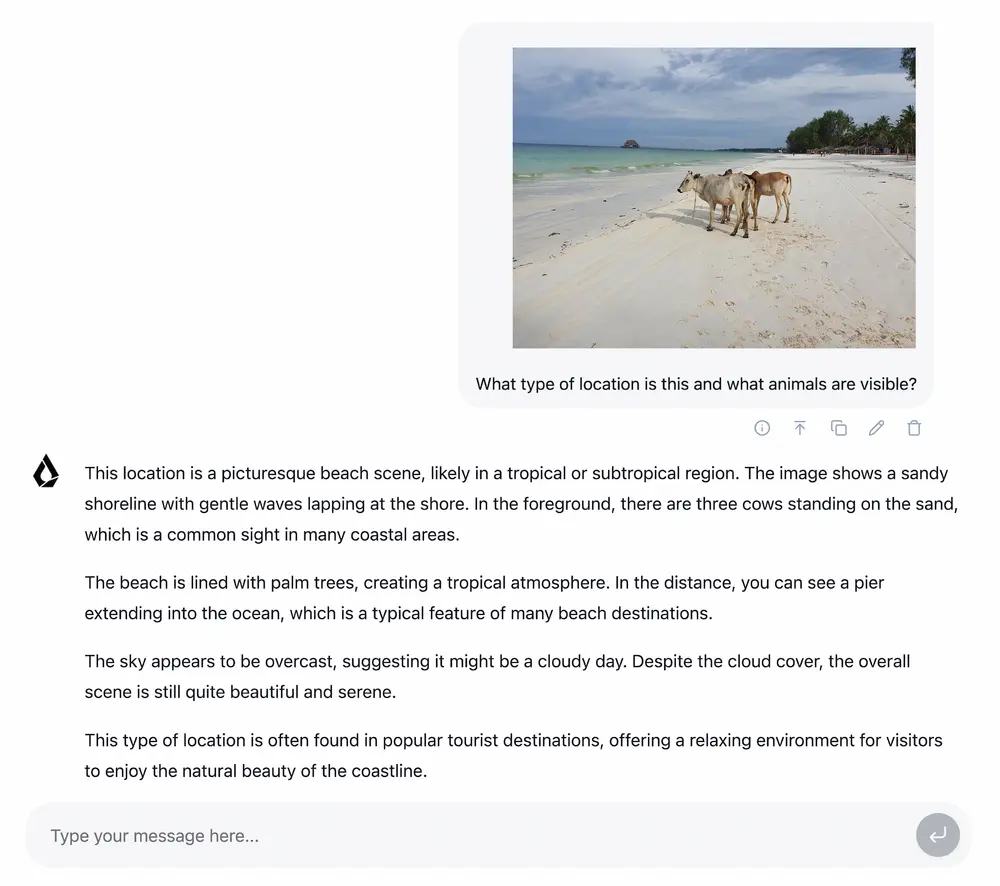Open the attached beach photo thumbnail
The width and height of the screenshot is (1000, 886).
click(713, 198)
